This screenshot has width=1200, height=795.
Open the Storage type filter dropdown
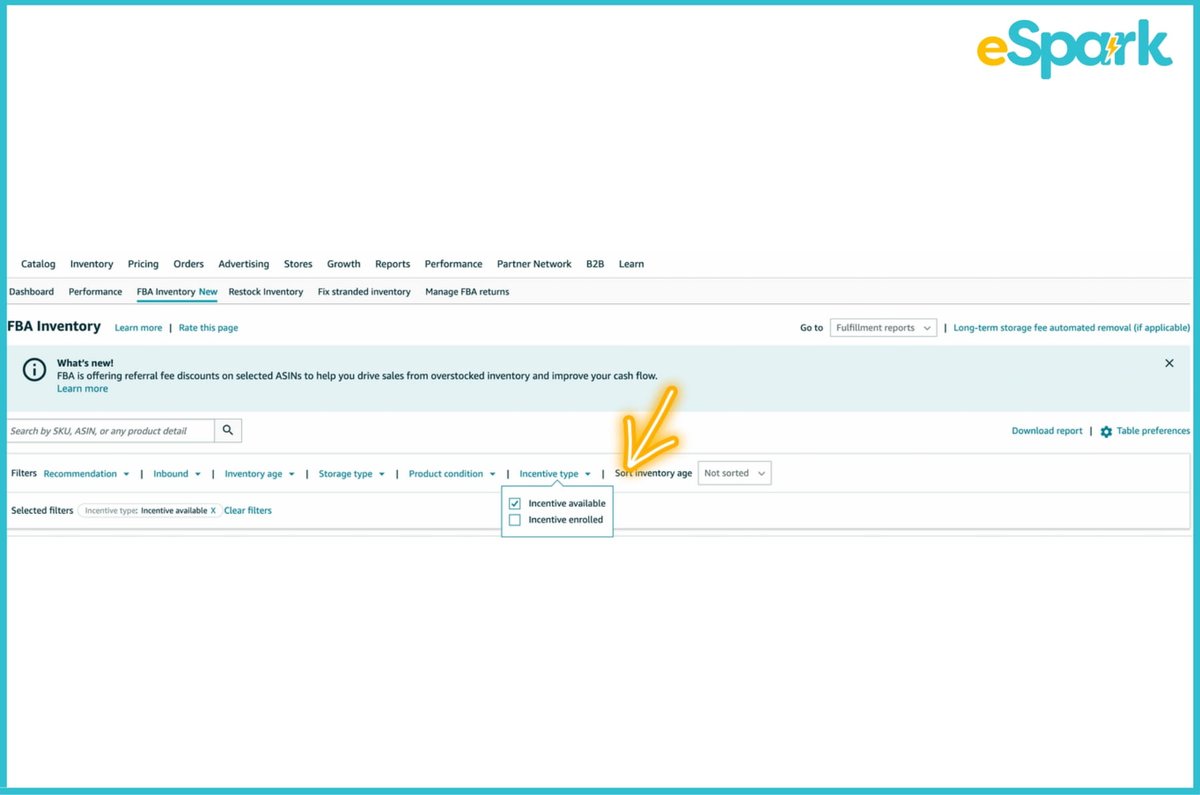pyautogui.click(x=352, y=474)
